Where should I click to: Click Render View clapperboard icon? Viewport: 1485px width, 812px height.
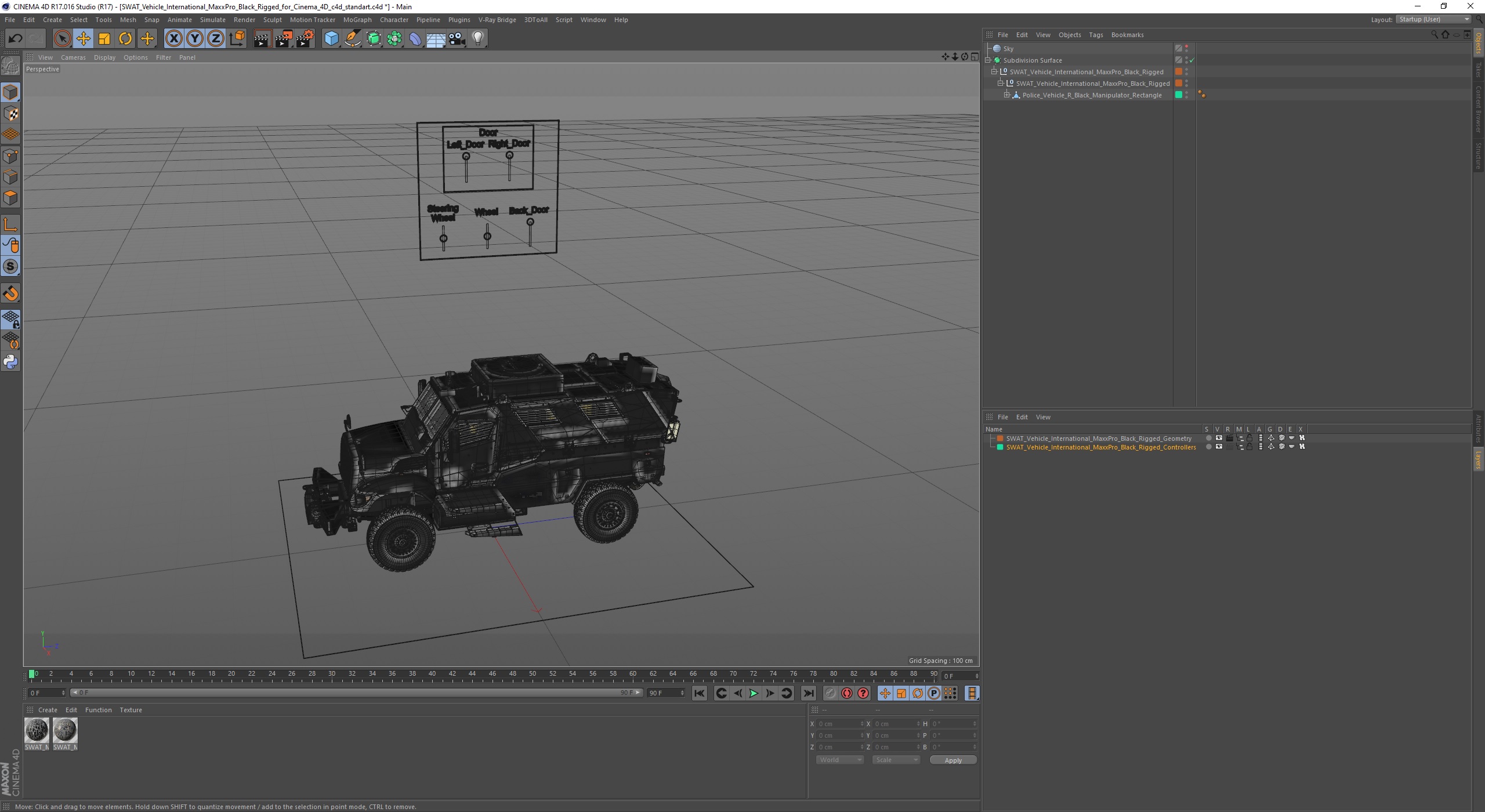point(263,39)
